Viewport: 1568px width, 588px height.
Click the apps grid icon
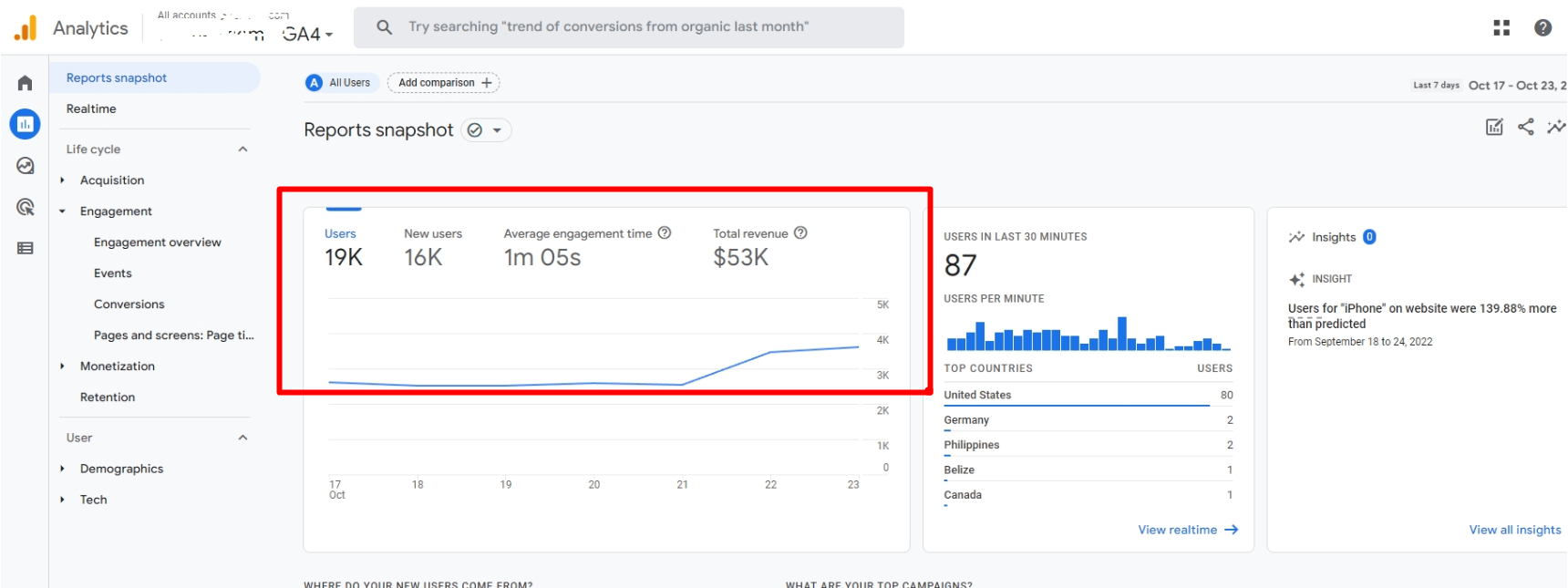1501,27
